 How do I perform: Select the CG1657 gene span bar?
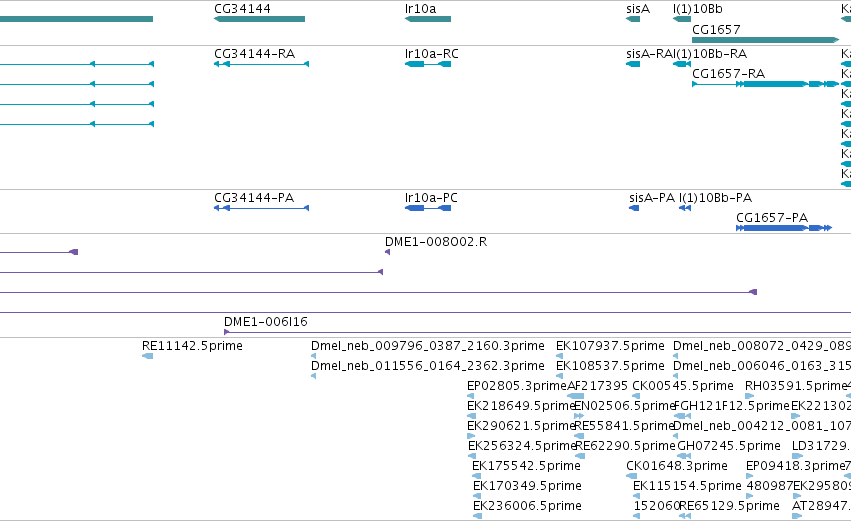tap(765, 40)
